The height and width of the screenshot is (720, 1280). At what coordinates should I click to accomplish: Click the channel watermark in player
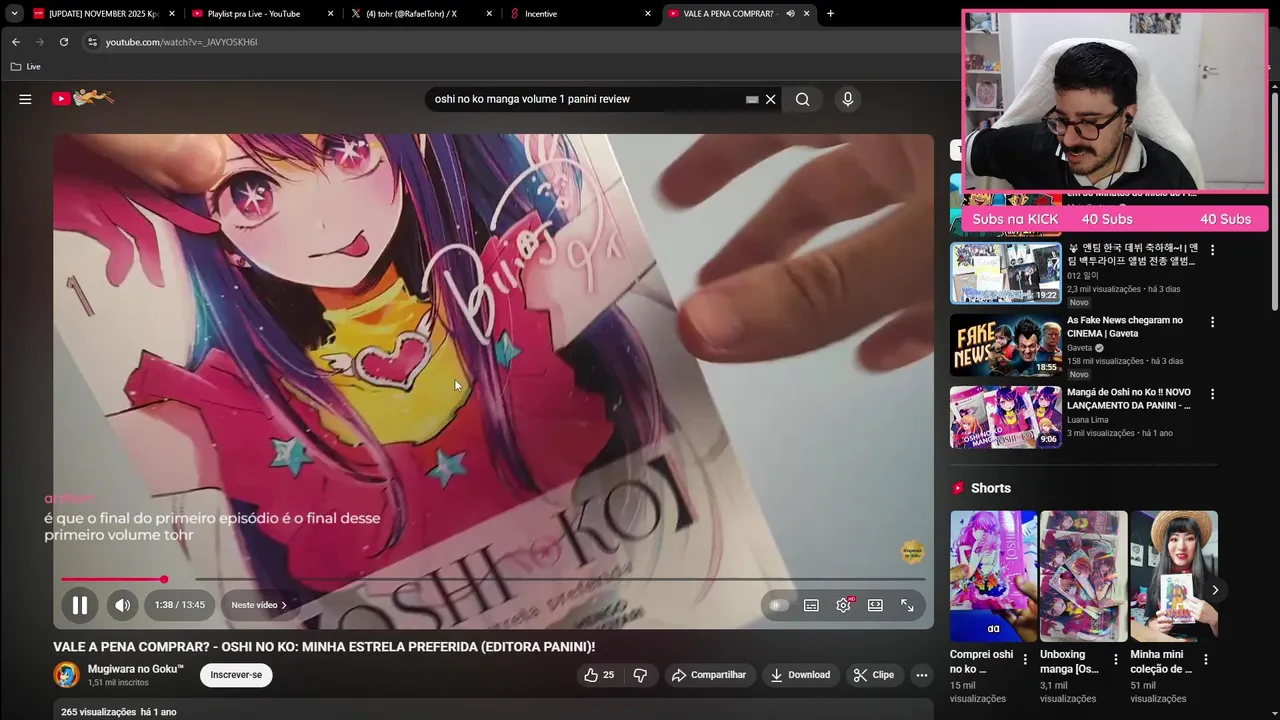912,552
